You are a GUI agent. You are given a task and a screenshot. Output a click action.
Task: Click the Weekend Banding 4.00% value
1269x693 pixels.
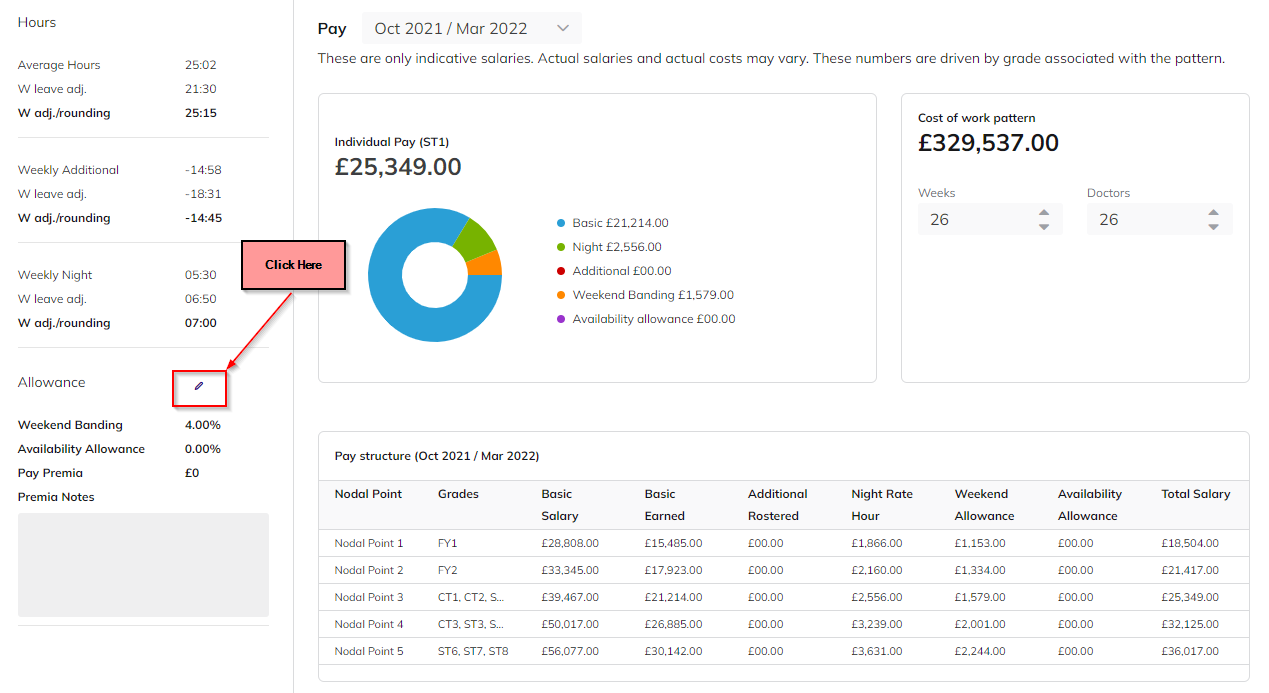[x=203, y=425]
